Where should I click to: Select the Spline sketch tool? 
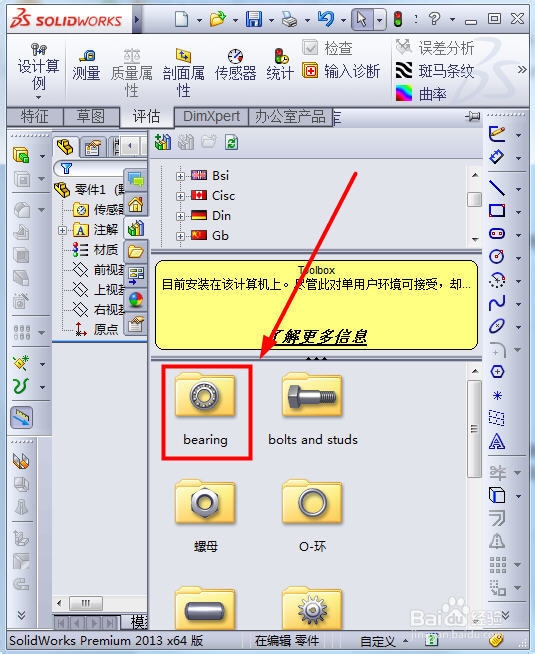497,303
